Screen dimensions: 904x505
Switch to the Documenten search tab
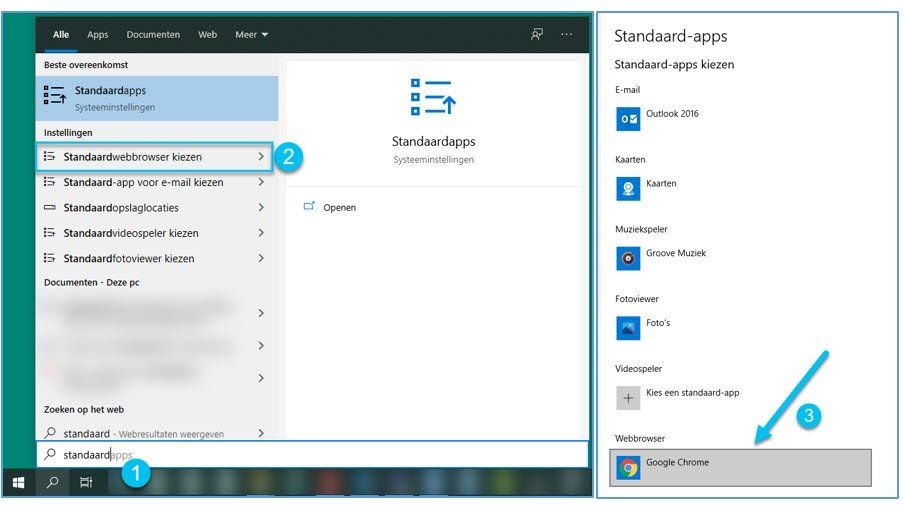coord(153,35)
